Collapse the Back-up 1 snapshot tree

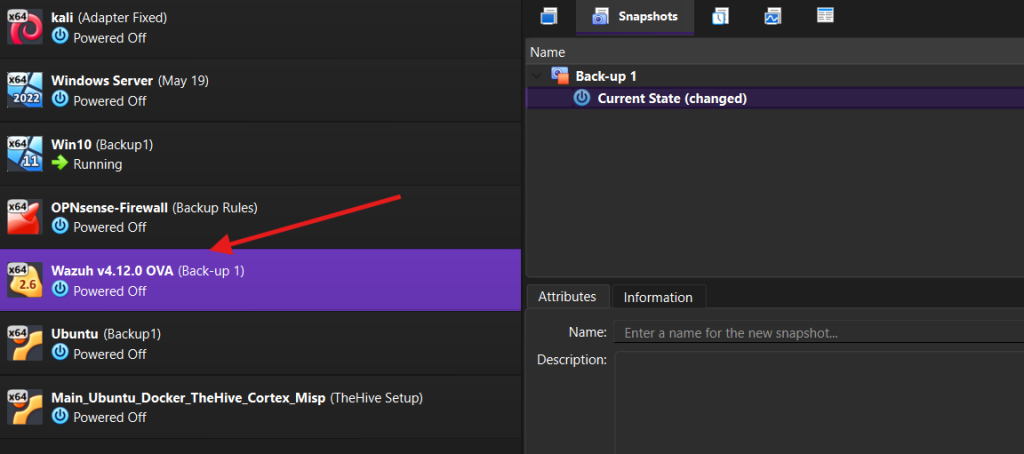tap(537, 76)
